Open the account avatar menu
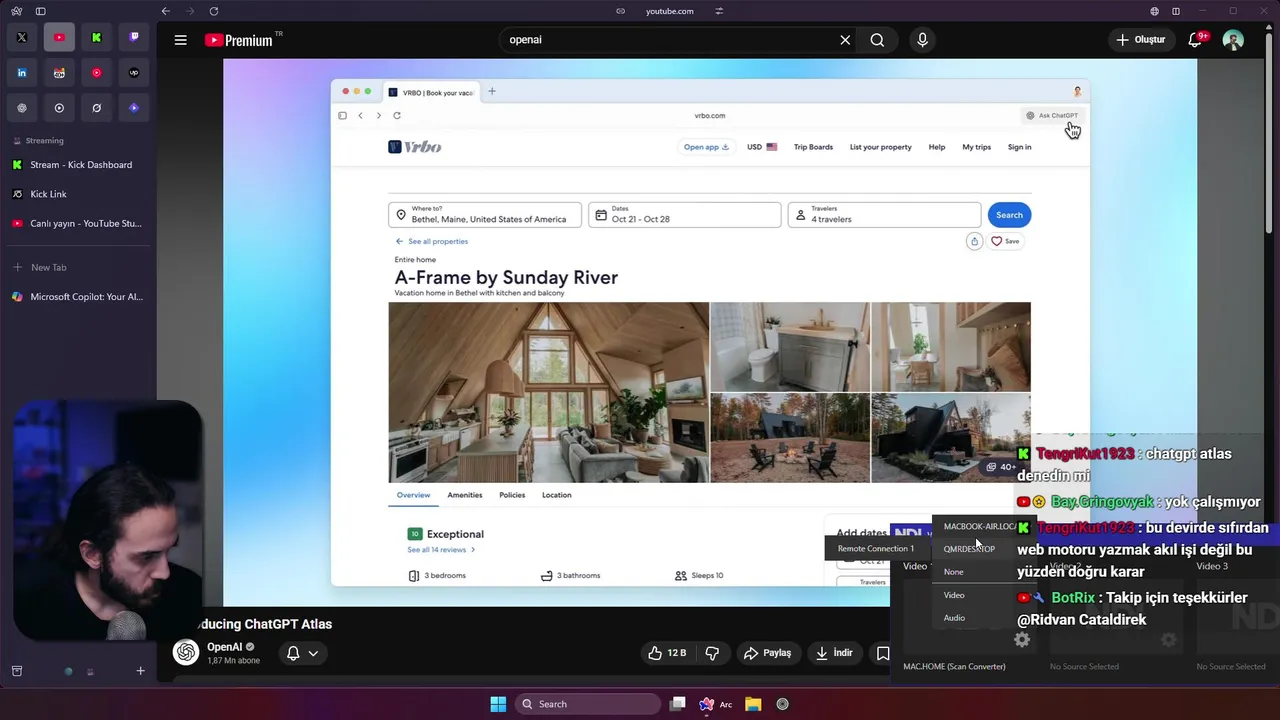Screen dimensions: 1280x720 [x=1233, y=40]
